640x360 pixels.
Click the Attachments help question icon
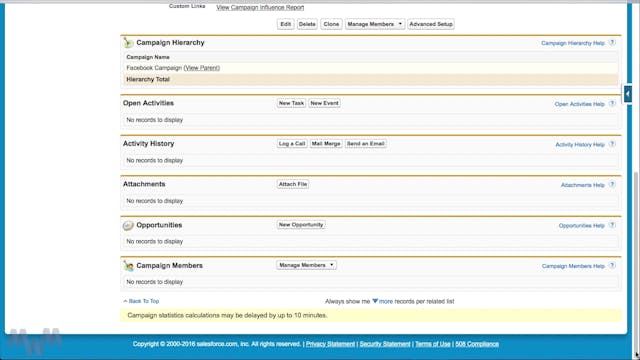click(x=612, y=184)
